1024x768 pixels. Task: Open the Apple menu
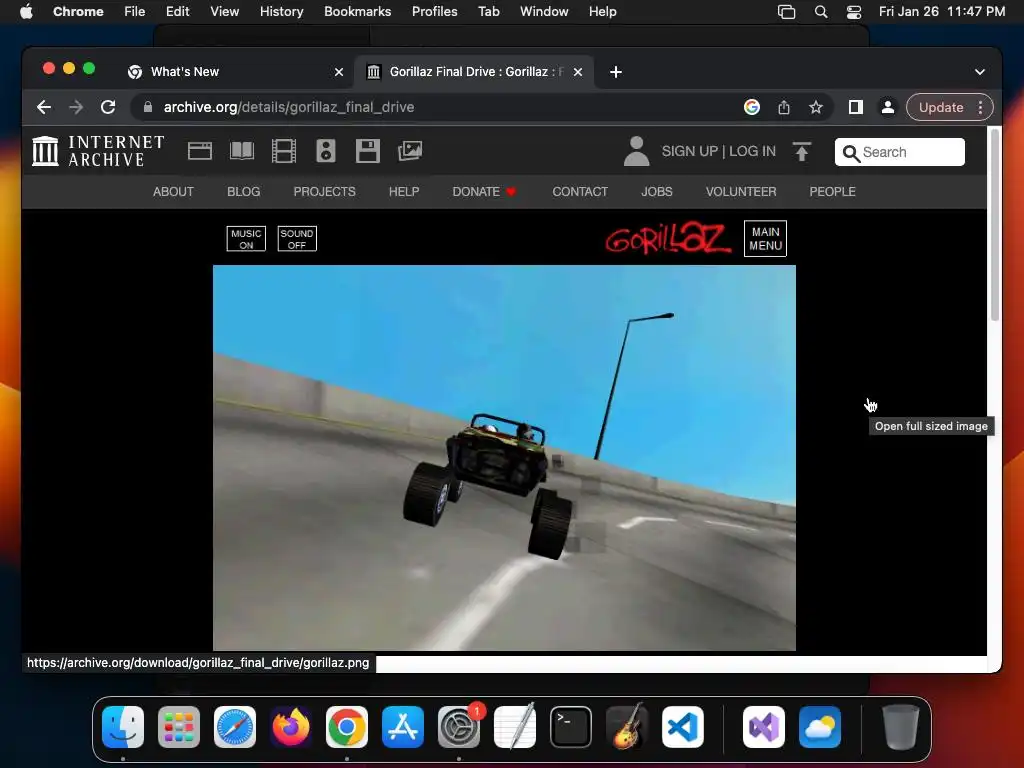click(26, 12)
